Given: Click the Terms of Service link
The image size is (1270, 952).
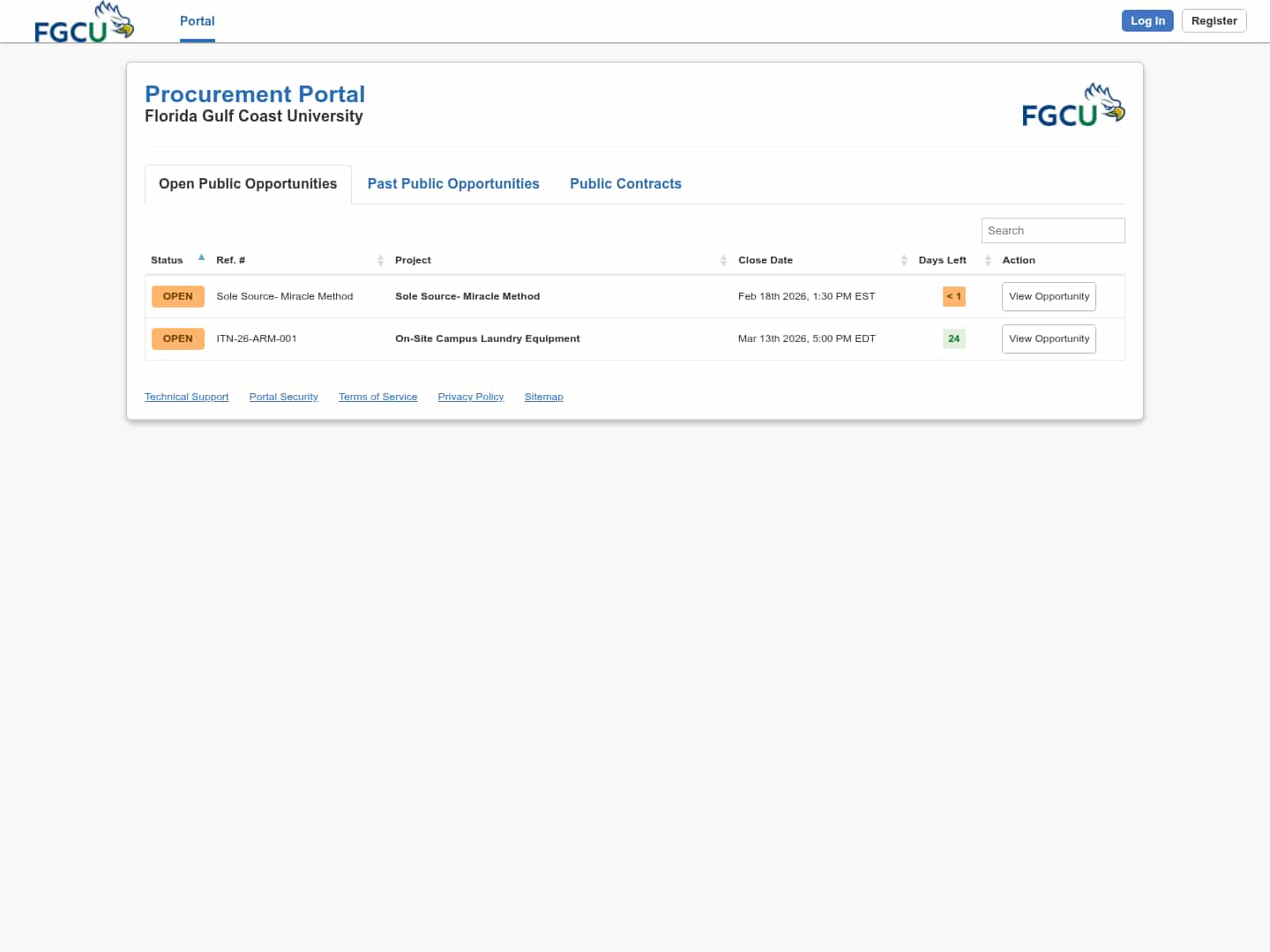Looking at the screenshot, I should [x=377, y=397].
